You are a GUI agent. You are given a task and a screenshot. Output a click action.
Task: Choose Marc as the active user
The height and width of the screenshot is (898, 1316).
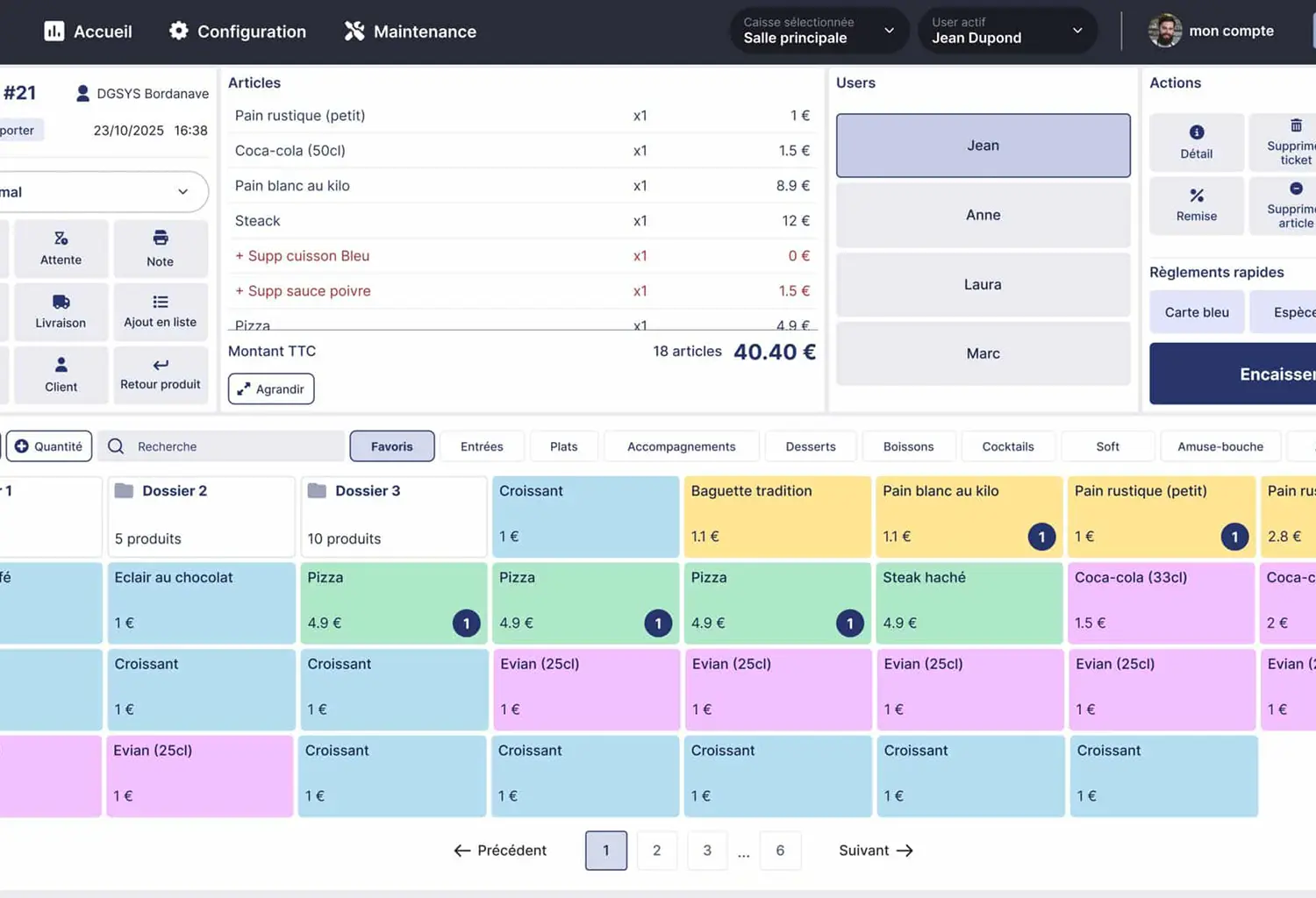click(x=983, y=353)
